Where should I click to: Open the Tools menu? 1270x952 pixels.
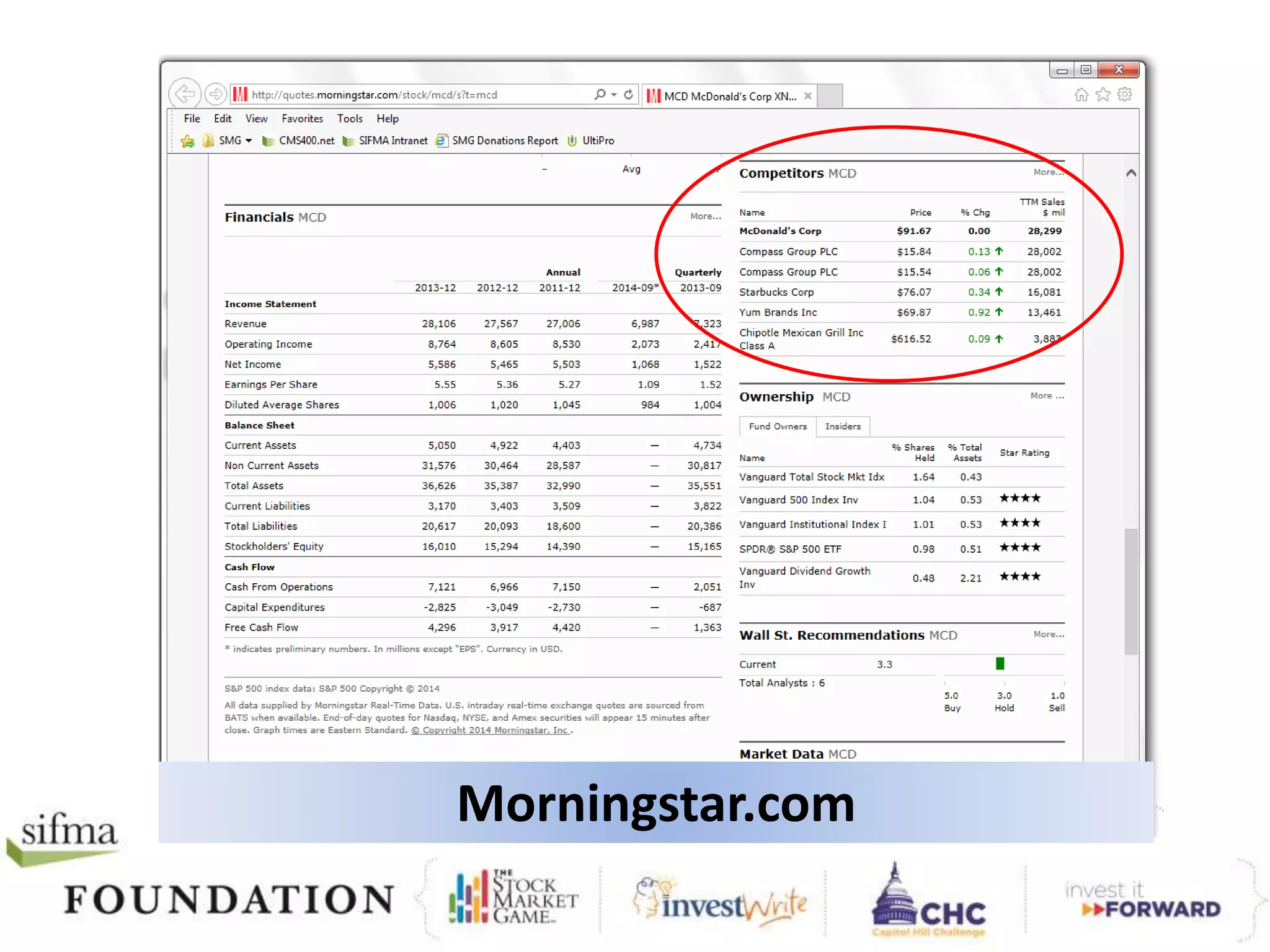pos(350,118)
